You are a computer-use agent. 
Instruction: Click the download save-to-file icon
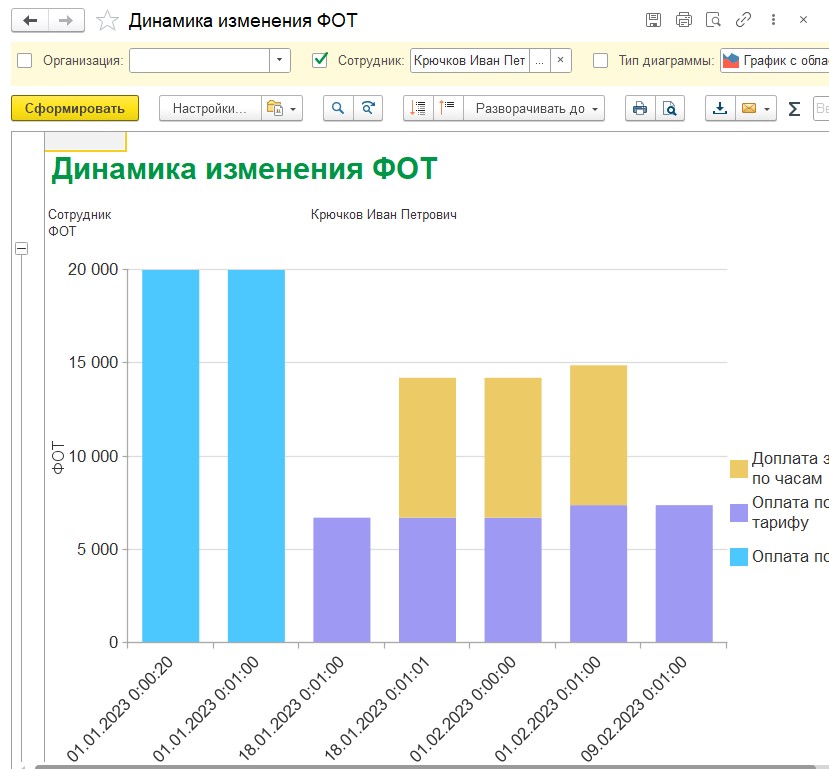click(720, 108)
